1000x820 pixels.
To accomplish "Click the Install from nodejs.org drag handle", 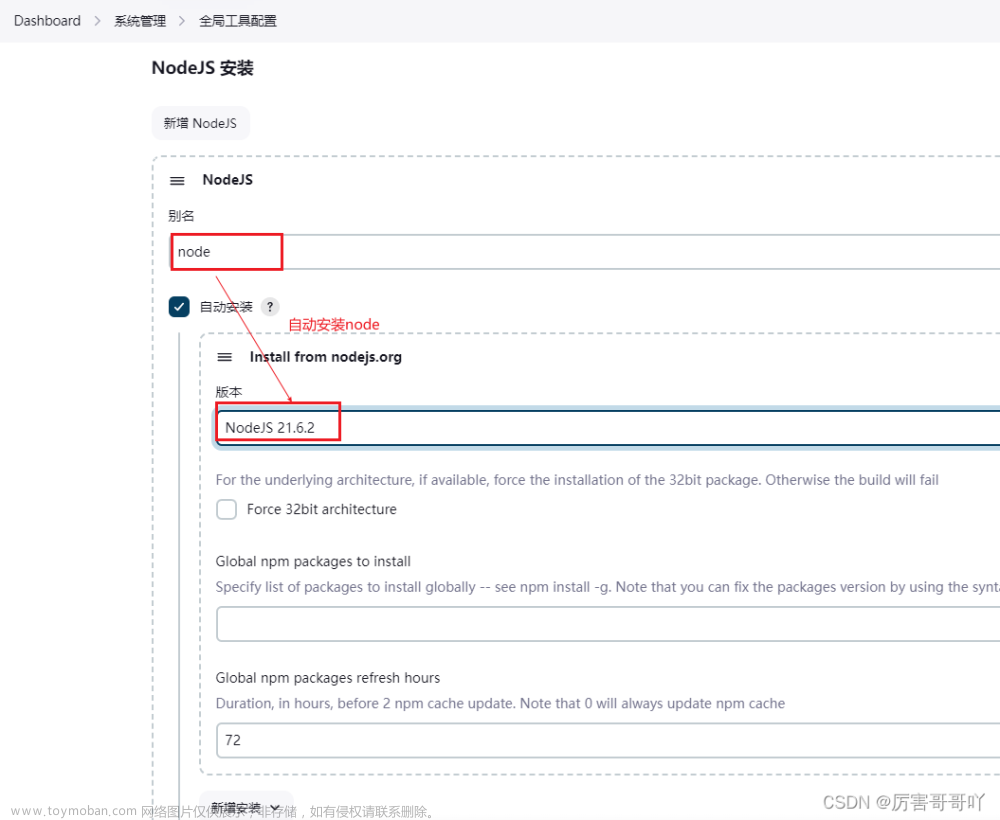I will 224,357.
